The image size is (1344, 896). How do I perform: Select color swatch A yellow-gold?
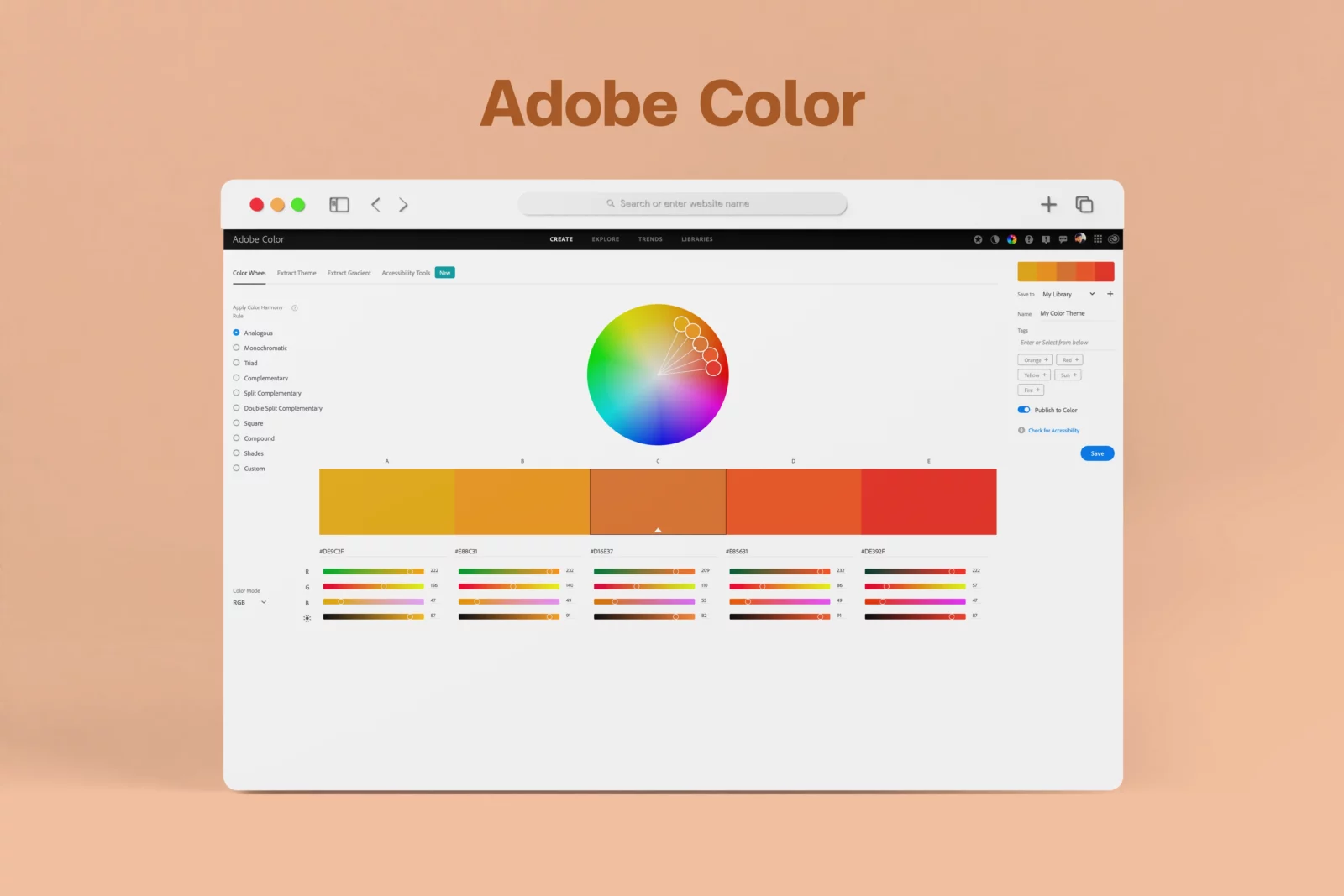[x=386, y=501]
